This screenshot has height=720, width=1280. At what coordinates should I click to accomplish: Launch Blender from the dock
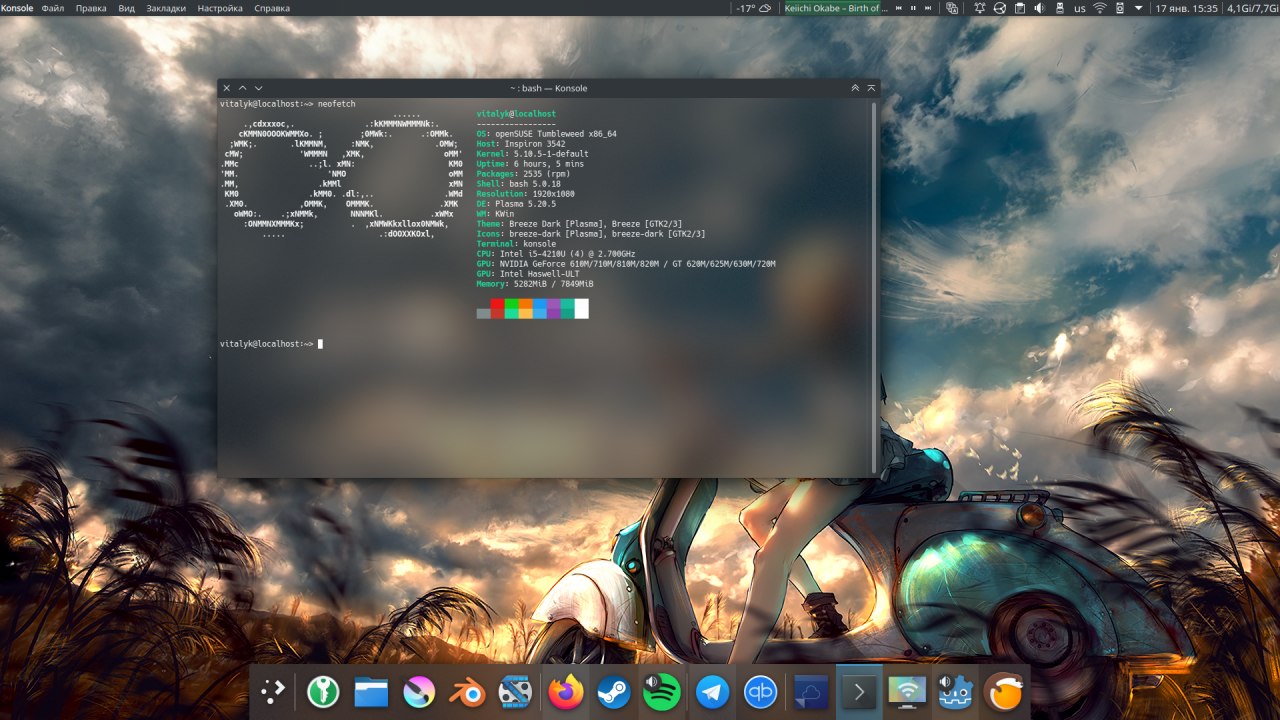467,692
